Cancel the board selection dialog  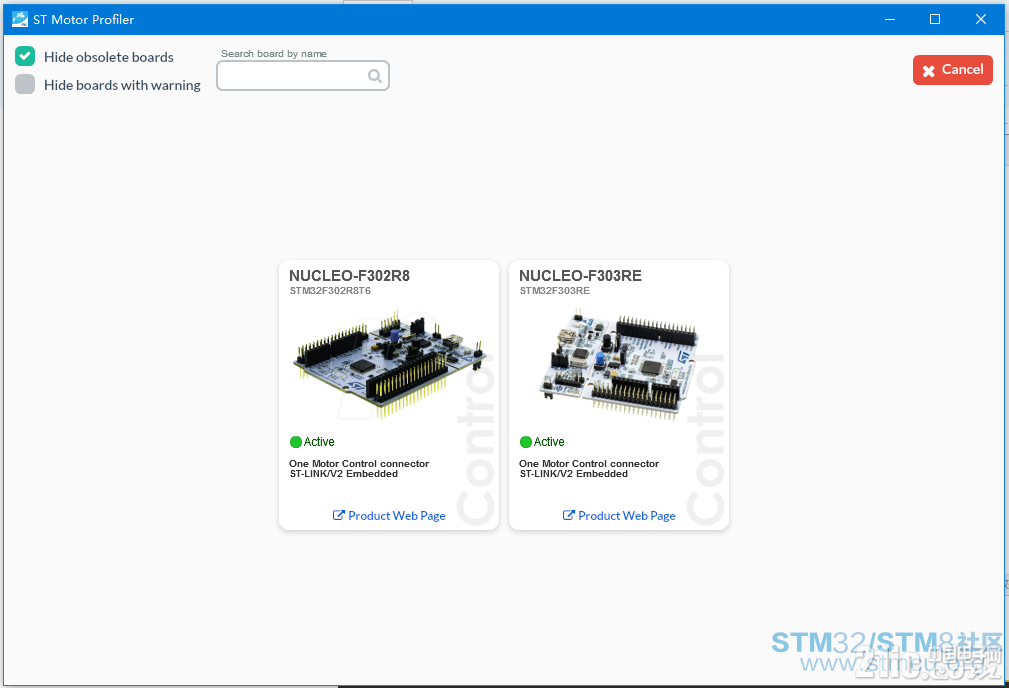[x=952, y=70]
